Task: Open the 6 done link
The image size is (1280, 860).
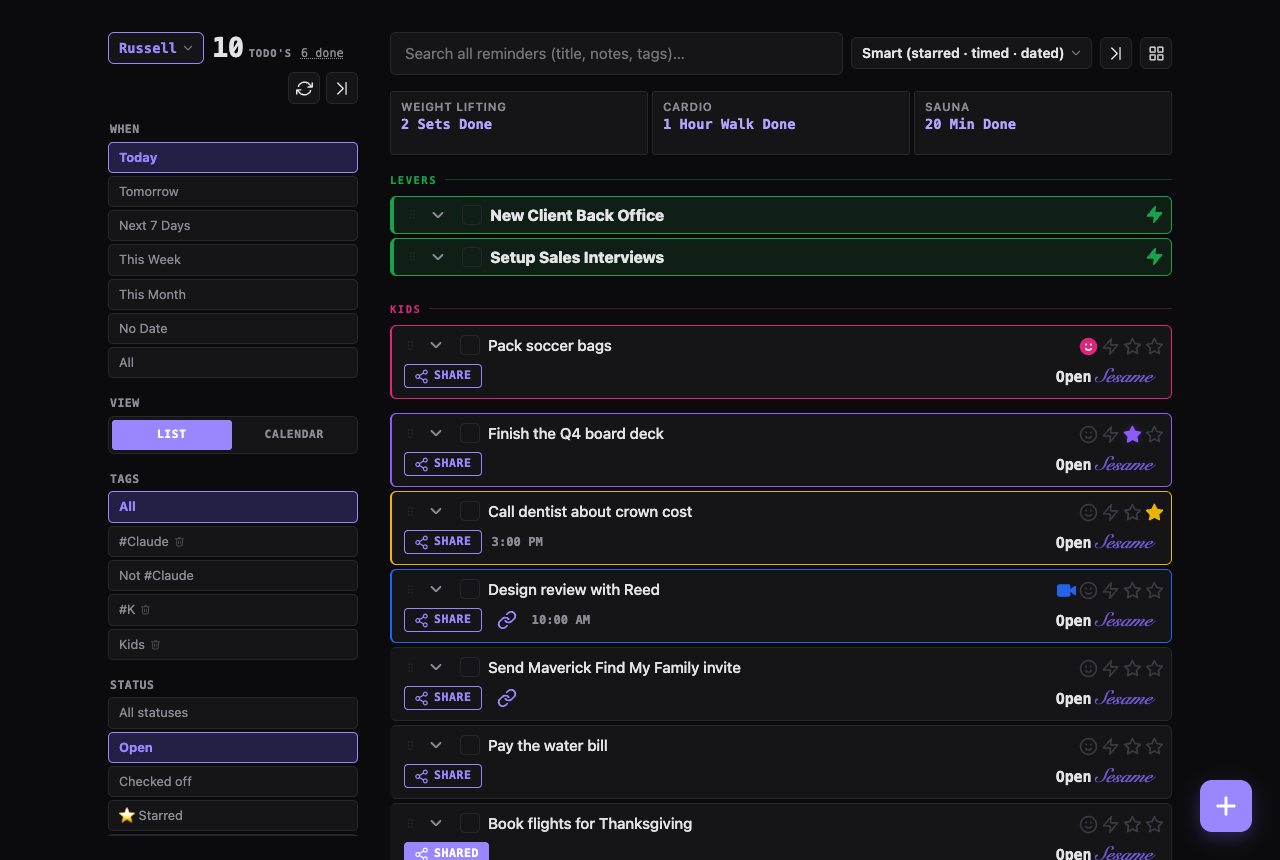Action: [x=322, y=53]
